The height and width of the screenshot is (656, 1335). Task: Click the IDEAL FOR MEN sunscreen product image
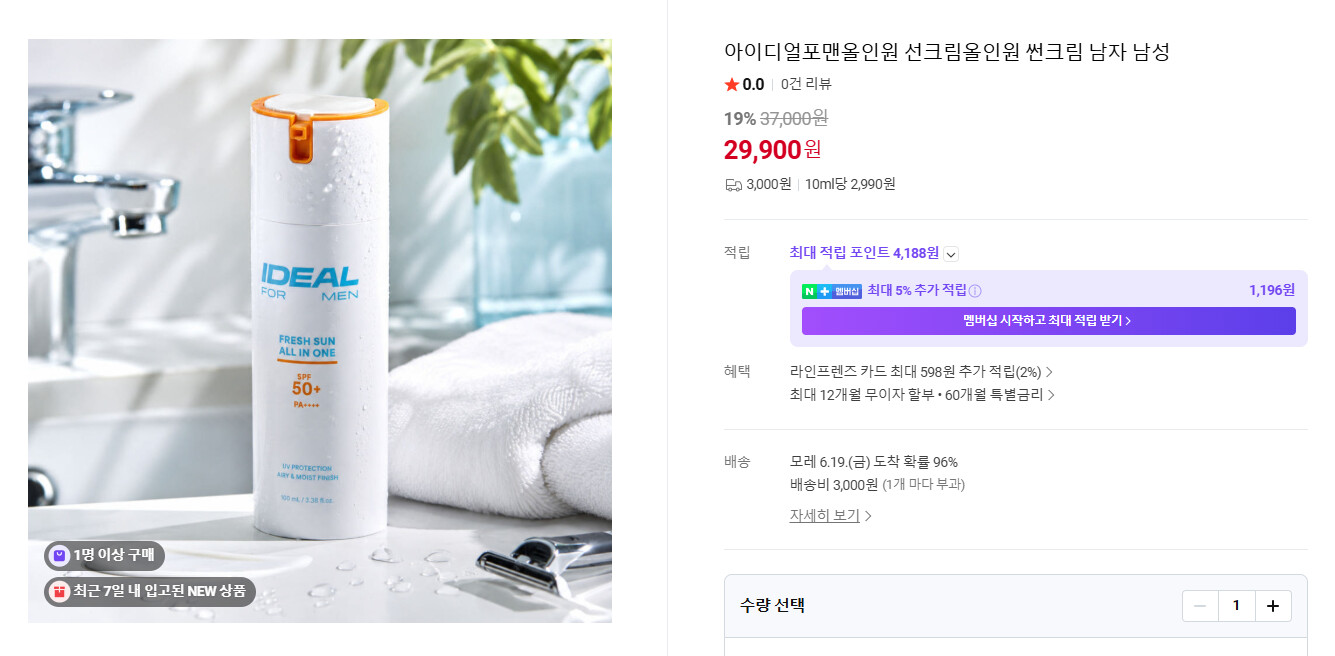(x=320, y=331)
